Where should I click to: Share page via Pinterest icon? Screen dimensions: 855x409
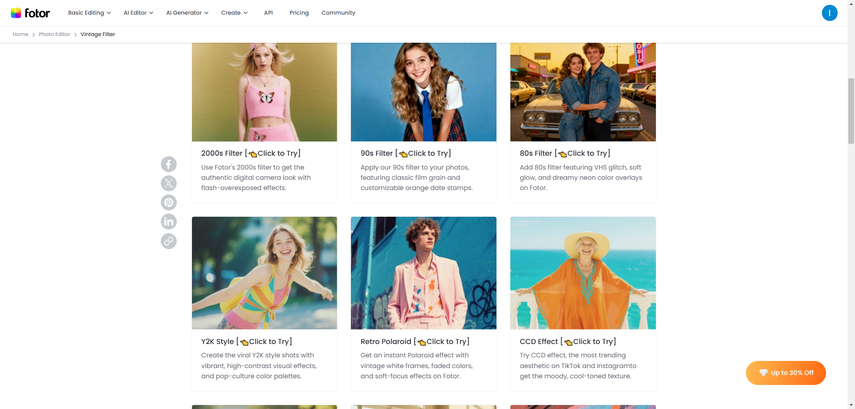click(x=169, y=202)
